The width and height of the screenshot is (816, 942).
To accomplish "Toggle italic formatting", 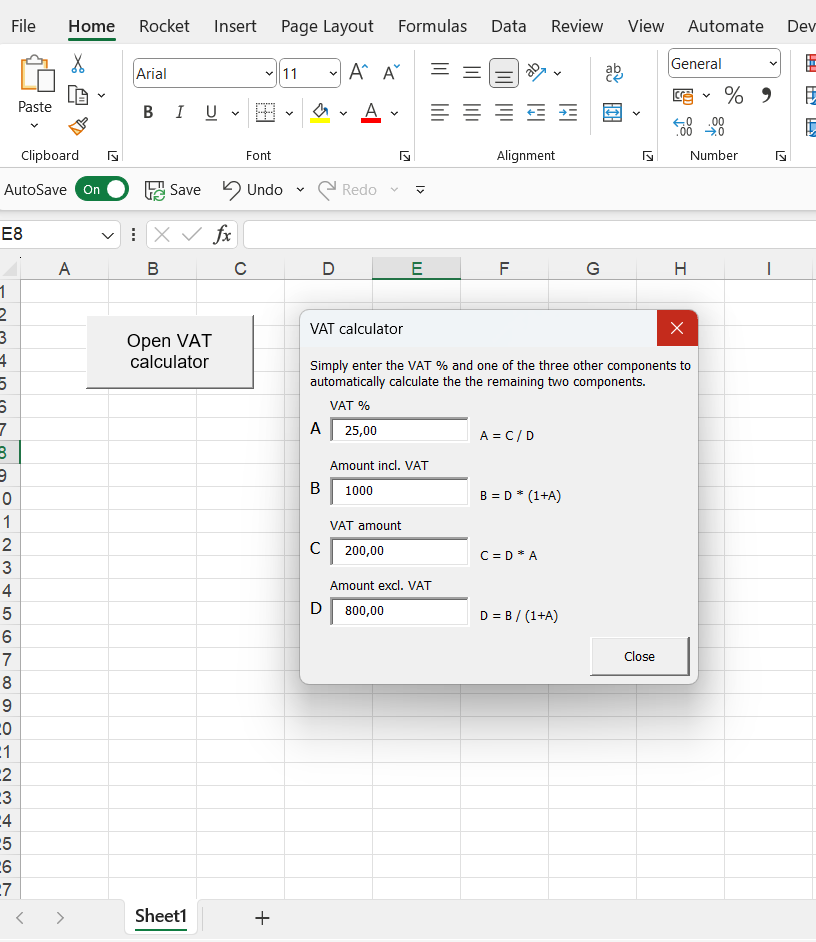I will click(x=180, y=113).
